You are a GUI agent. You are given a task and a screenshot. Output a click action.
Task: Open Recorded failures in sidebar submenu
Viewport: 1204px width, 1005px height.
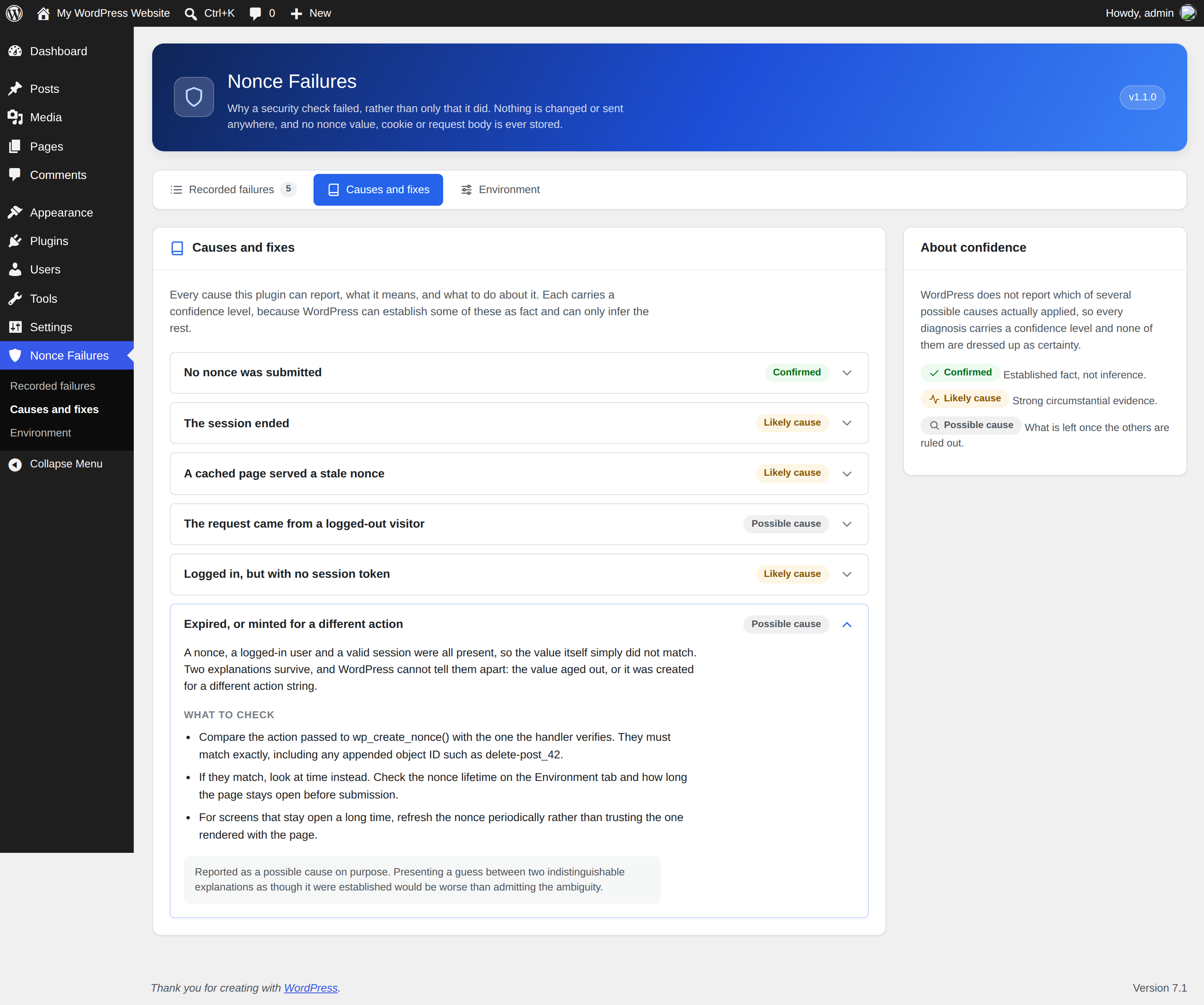tap(53, 386)
